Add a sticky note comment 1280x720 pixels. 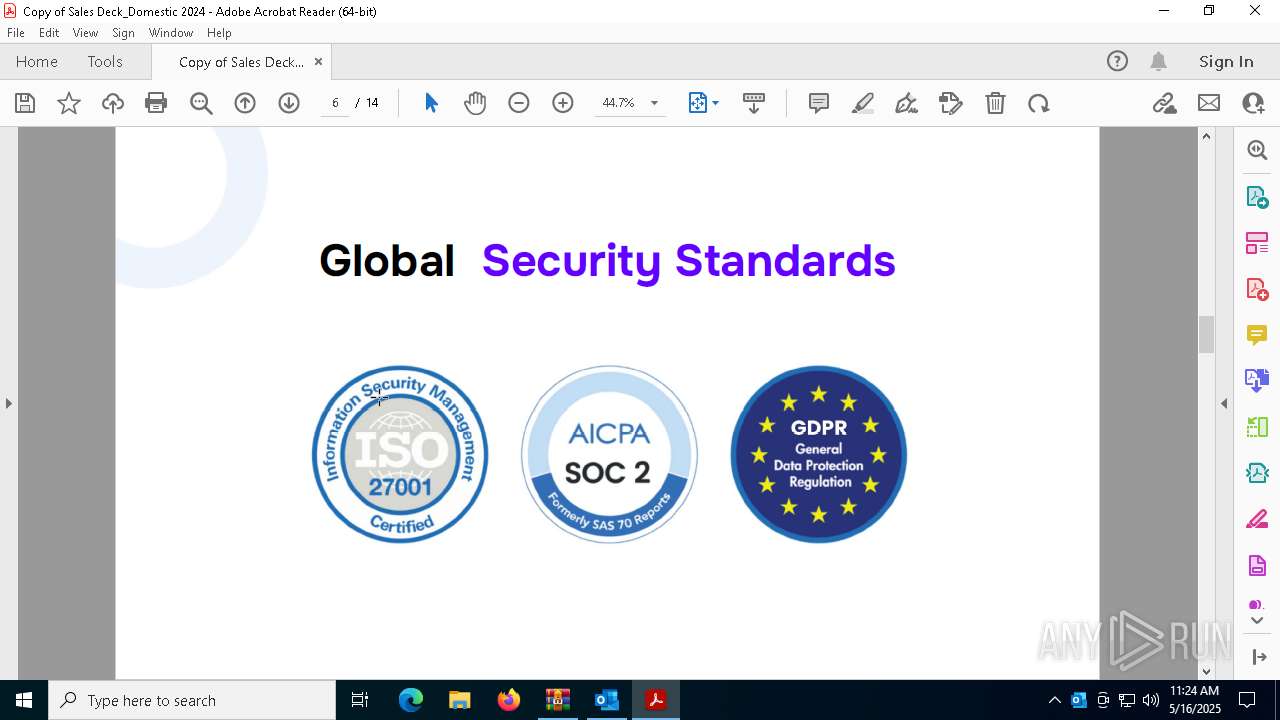coord(819,103)
